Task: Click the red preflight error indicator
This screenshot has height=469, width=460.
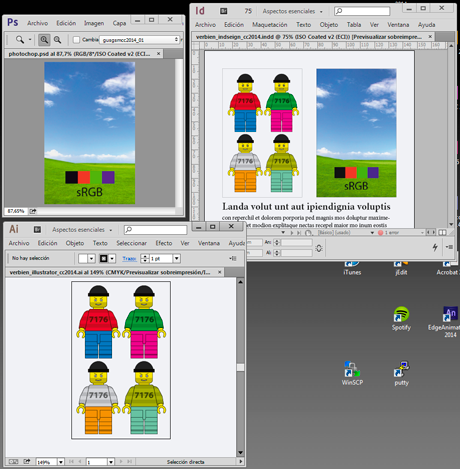Action: point(380,233)
